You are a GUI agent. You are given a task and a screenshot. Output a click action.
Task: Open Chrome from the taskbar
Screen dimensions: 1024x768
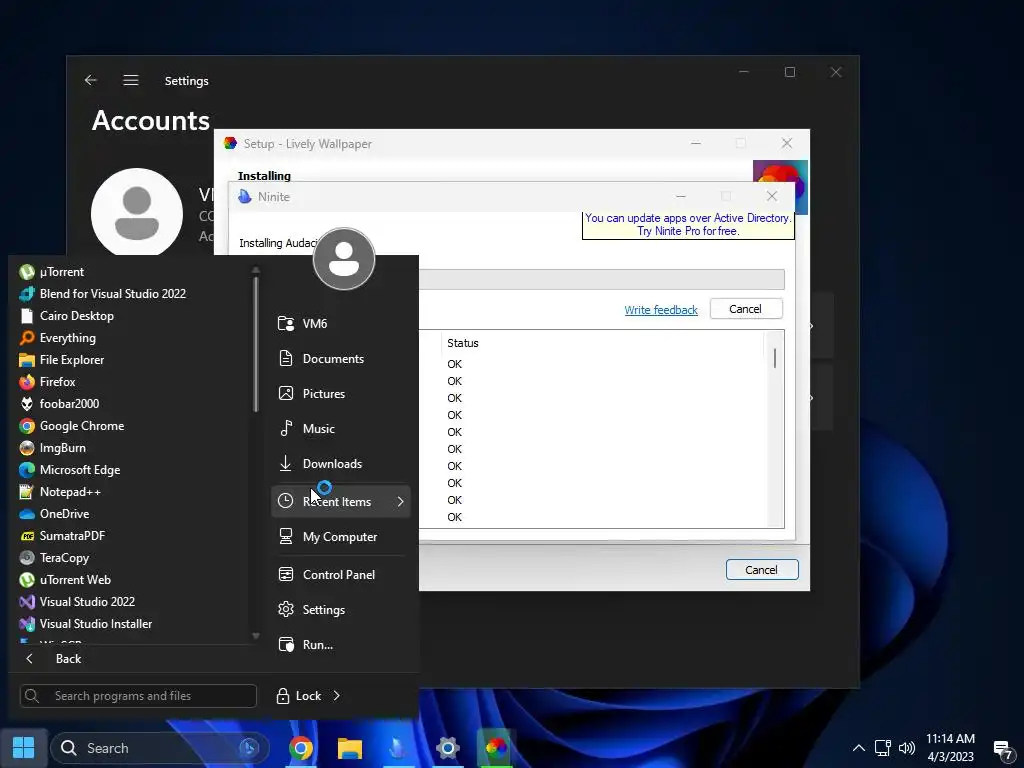pyautogui.click(x=301, y=748)
